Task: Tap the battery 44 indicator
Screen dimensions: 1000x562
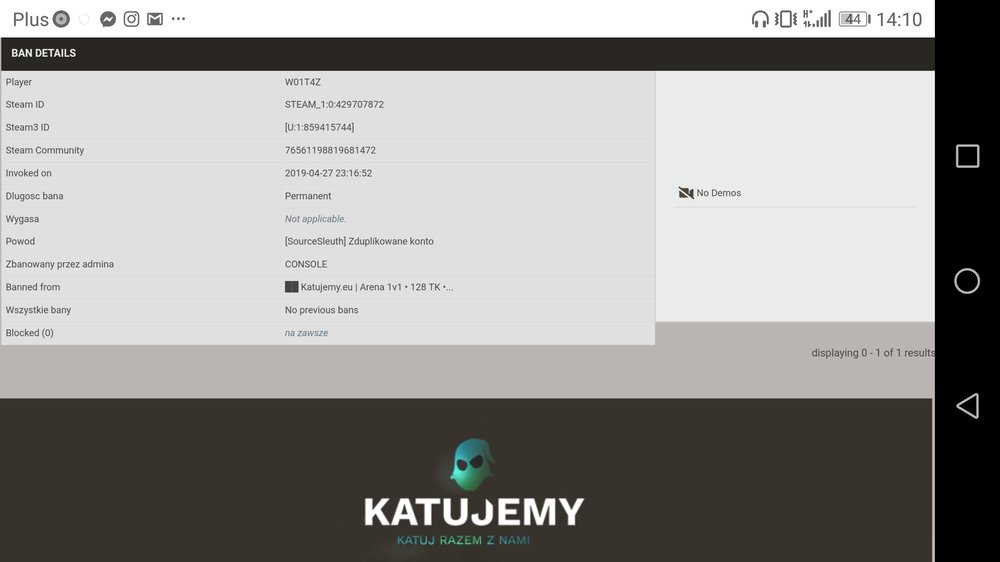Action: pyautogui.click(x=855, y=19)
